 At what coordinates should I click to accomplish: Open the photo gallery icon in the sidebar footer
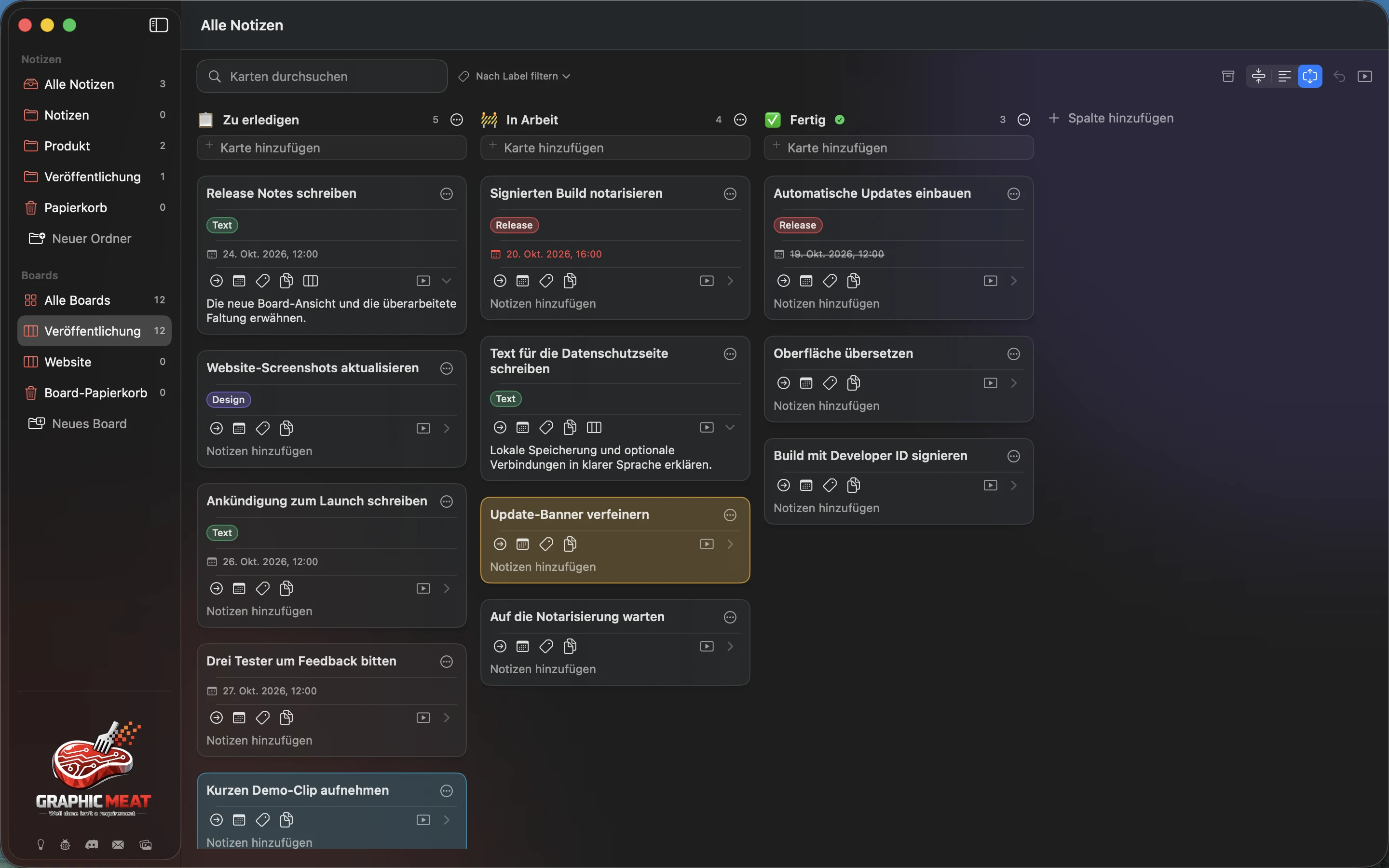pos(146,844)
